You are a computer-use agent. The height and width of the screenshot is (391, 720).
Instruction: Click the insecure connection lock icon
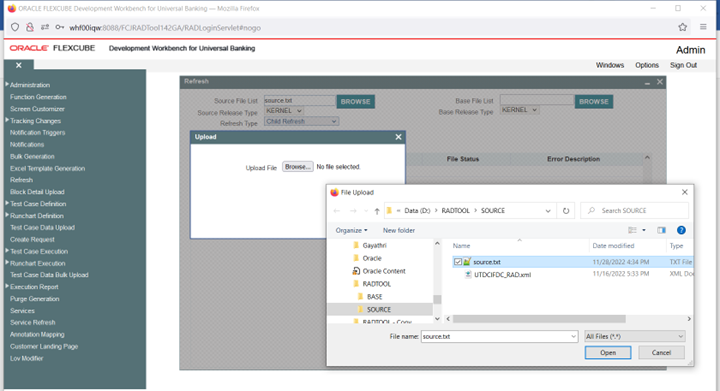30,28
